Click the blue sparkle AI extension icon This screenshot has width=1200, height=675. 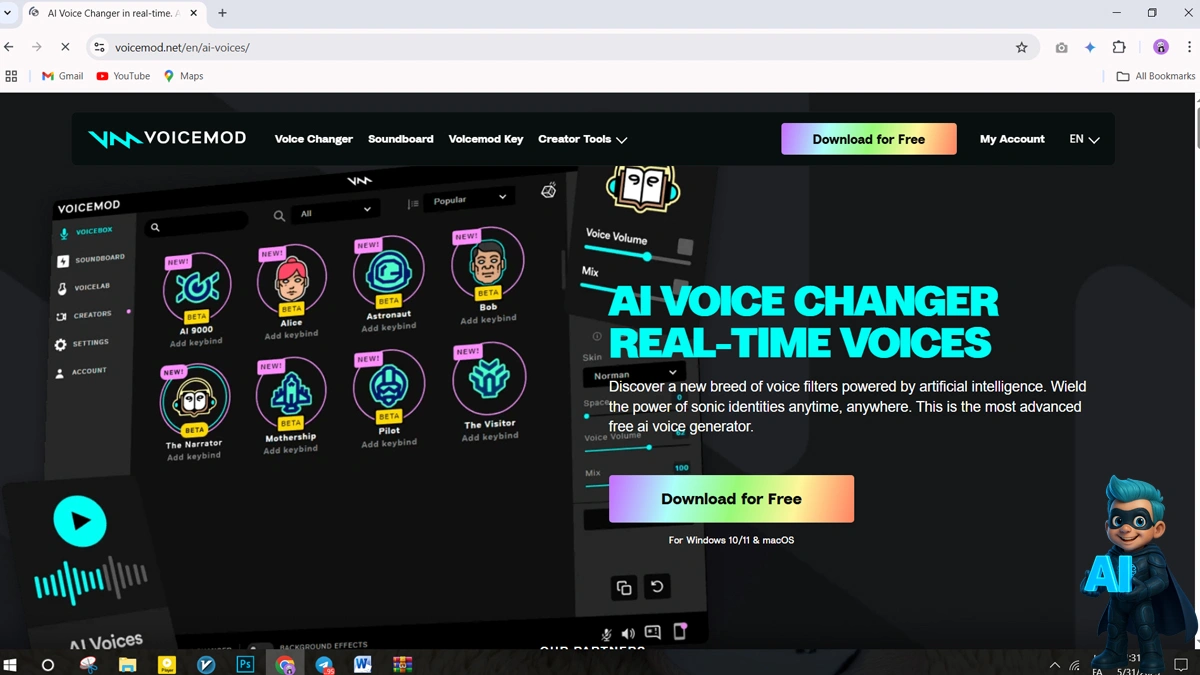click(1090, 47)
